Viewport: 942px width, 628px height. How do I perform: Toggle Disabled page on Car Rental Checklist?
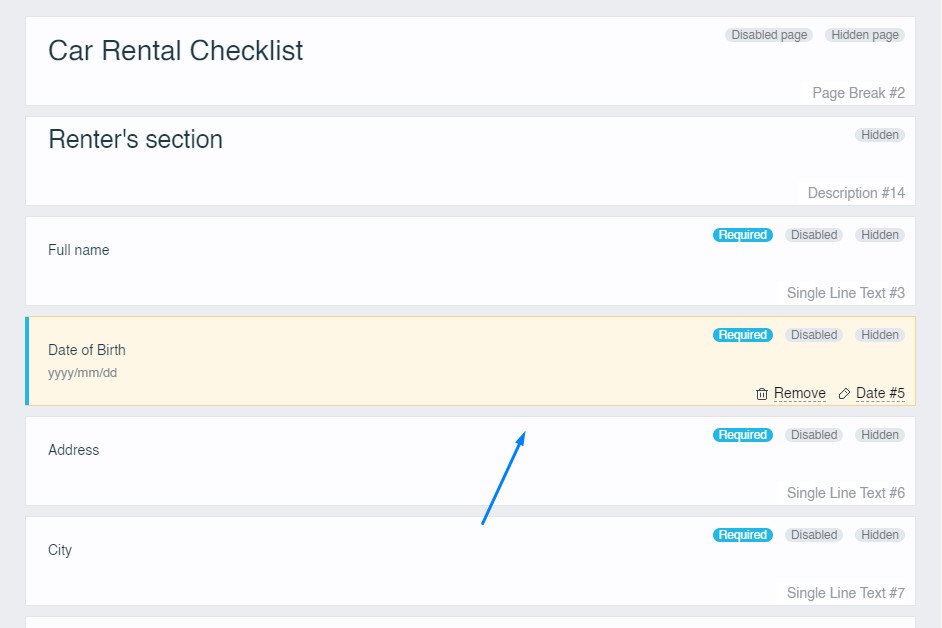[769, 35]
